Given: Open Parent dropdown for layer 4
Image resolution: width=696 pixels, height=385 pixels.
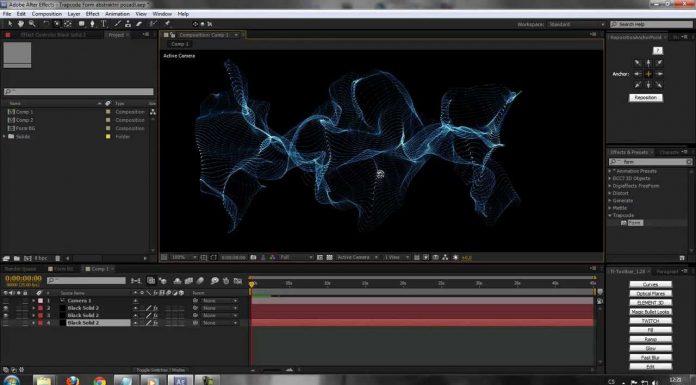Looking at the screenshot, I should pos(219,323).
